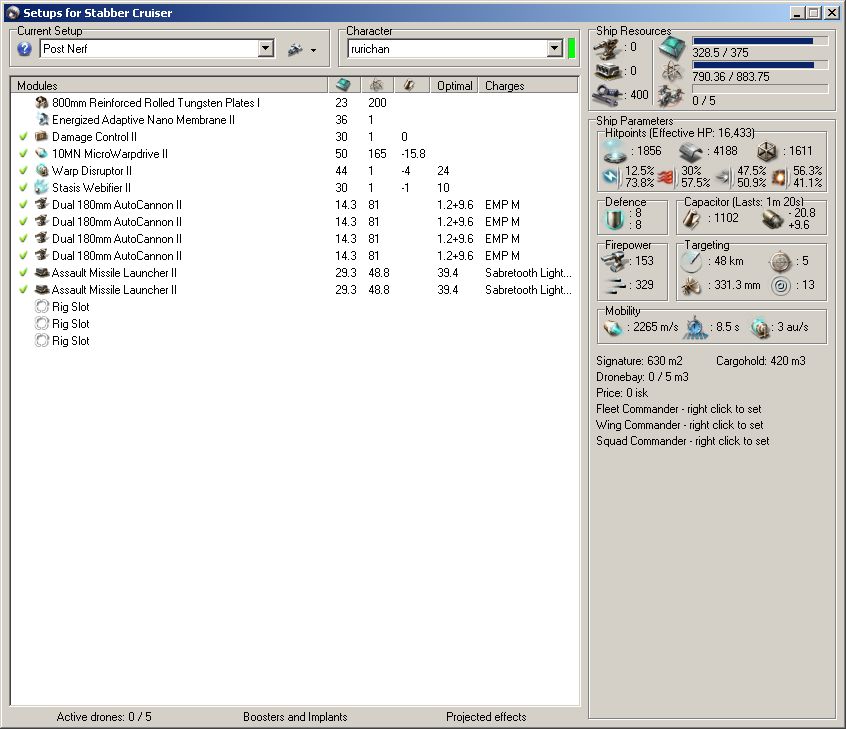Open the Current Setup dropdown showing Post Nerf
This screenshot has width=846, height=729.
pyautogui.click(x=265, y=49)
